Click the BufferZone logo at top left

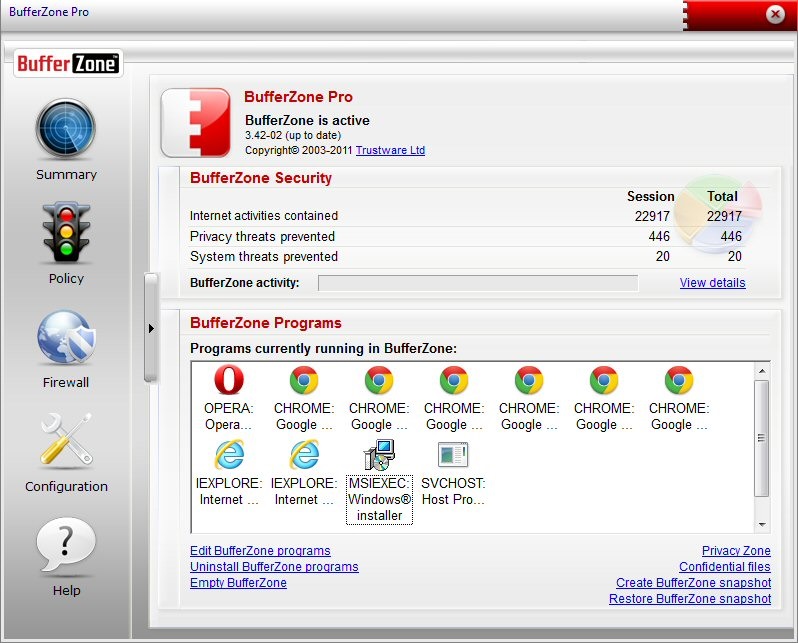tap(68, 63)
